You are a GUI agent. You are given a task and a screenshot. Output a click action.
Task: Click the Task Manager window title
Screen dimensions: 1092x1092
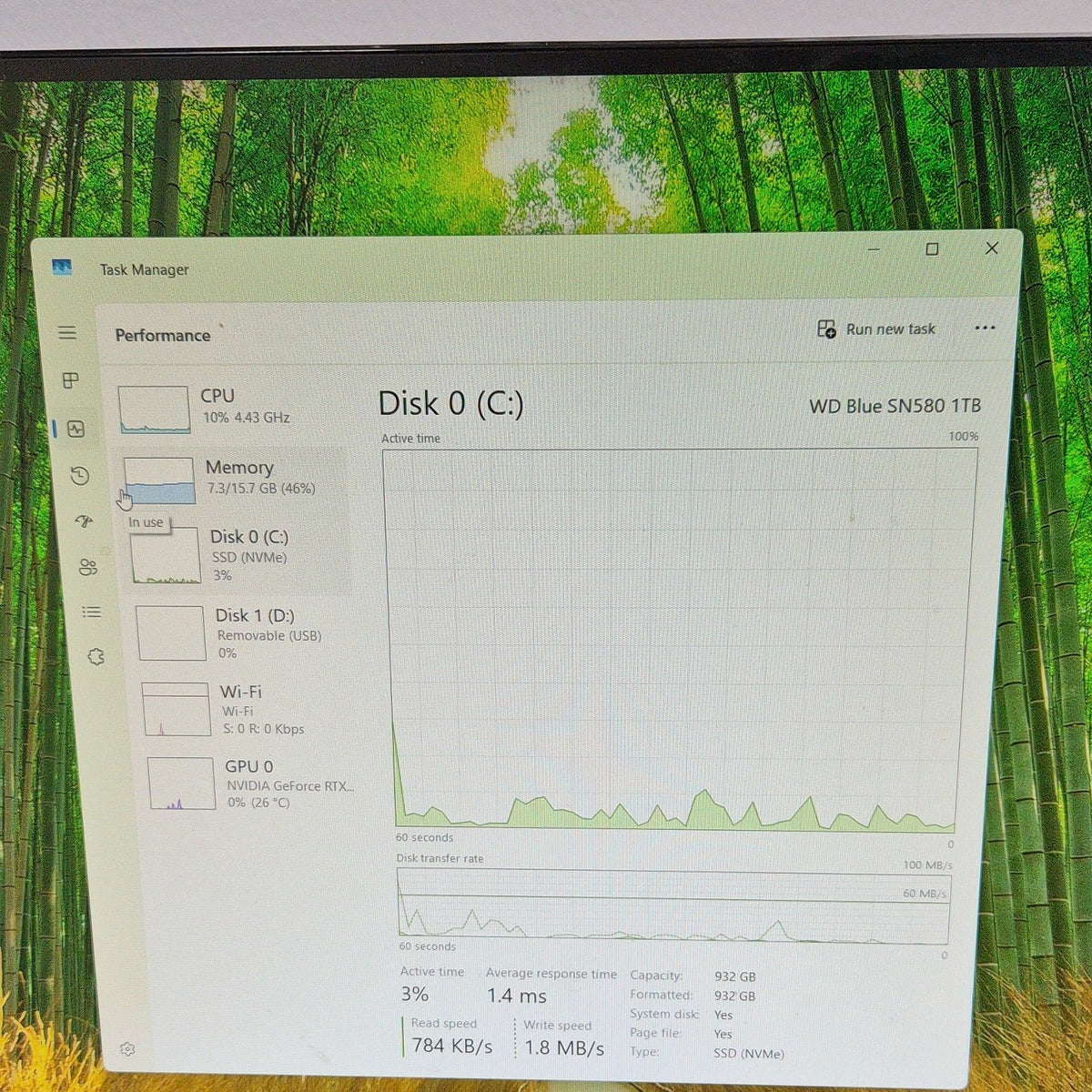[144, 269]
